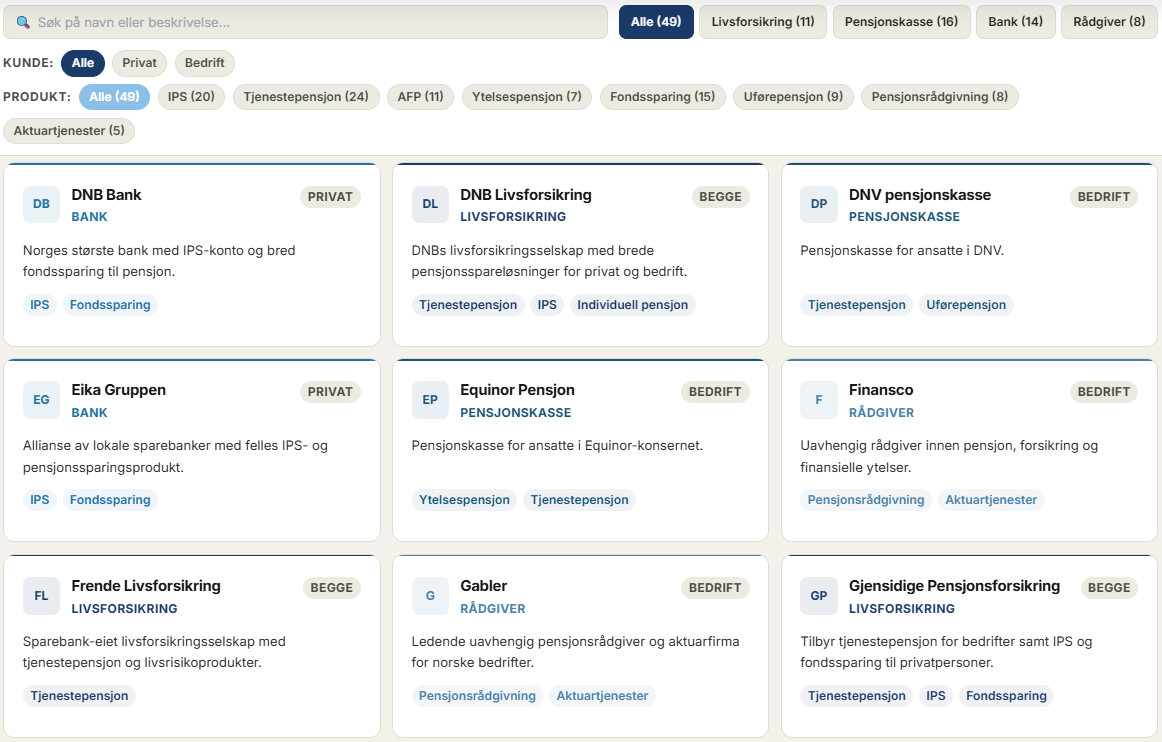This screenshot has width=1162, height=742.
Task: Open the Gabler card title
Action: pyautogui.click(x=484, y=586)
